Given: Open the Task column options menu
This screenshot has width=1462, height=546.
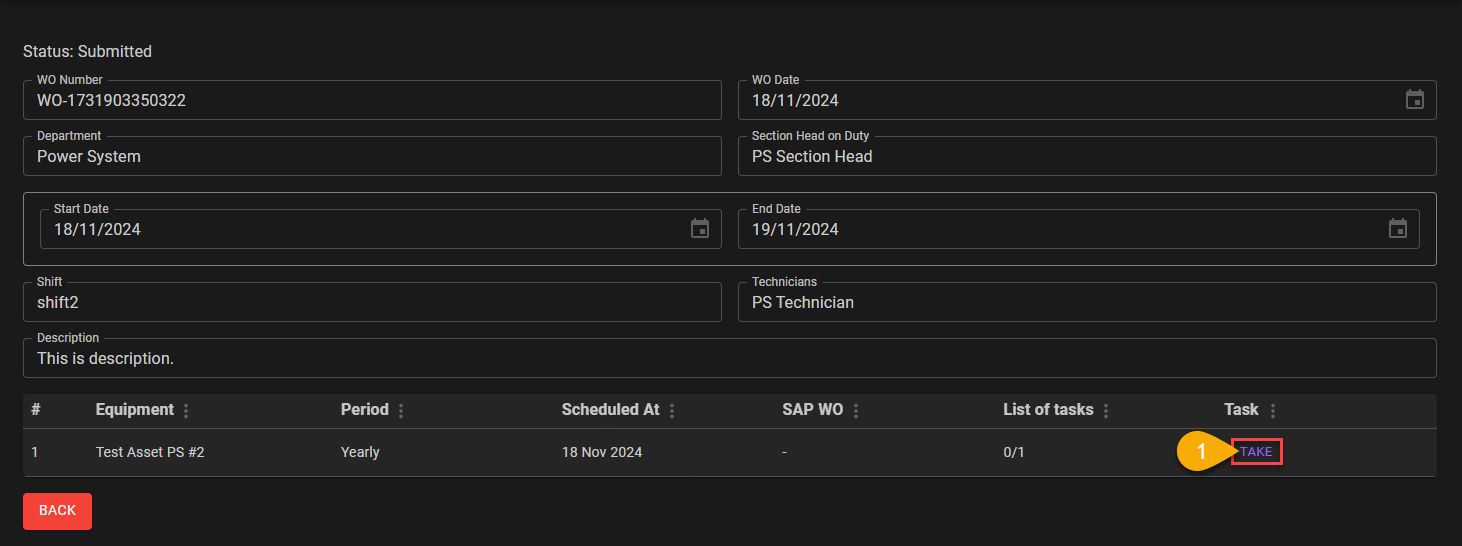Looking at the screenshot, I should (1272, 411).
